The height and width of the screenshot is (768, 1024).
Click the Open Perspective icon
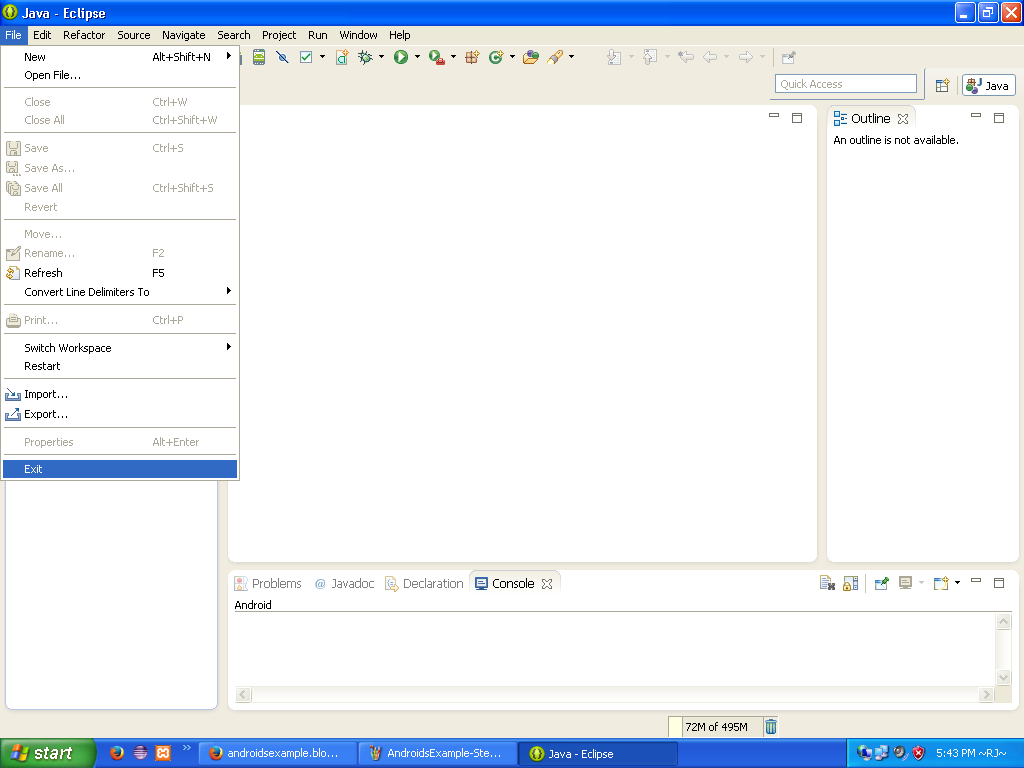pos(942,86)
